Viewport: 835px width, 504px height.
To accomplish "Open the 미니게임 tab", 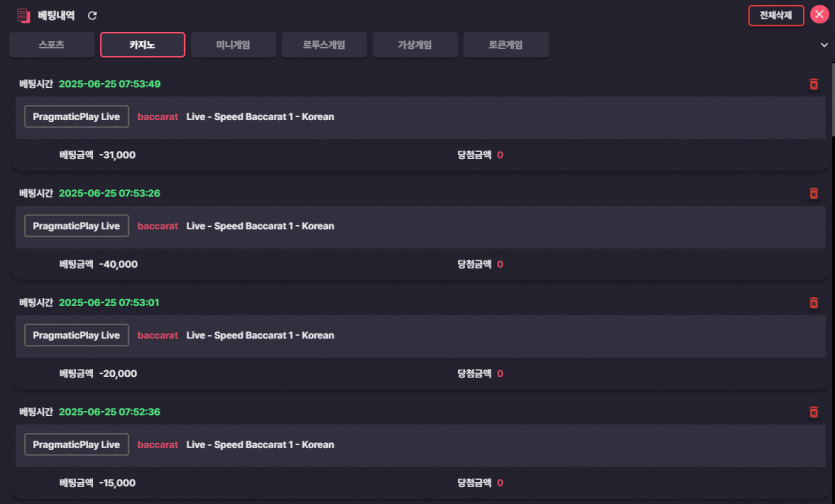I will [233, 45].
